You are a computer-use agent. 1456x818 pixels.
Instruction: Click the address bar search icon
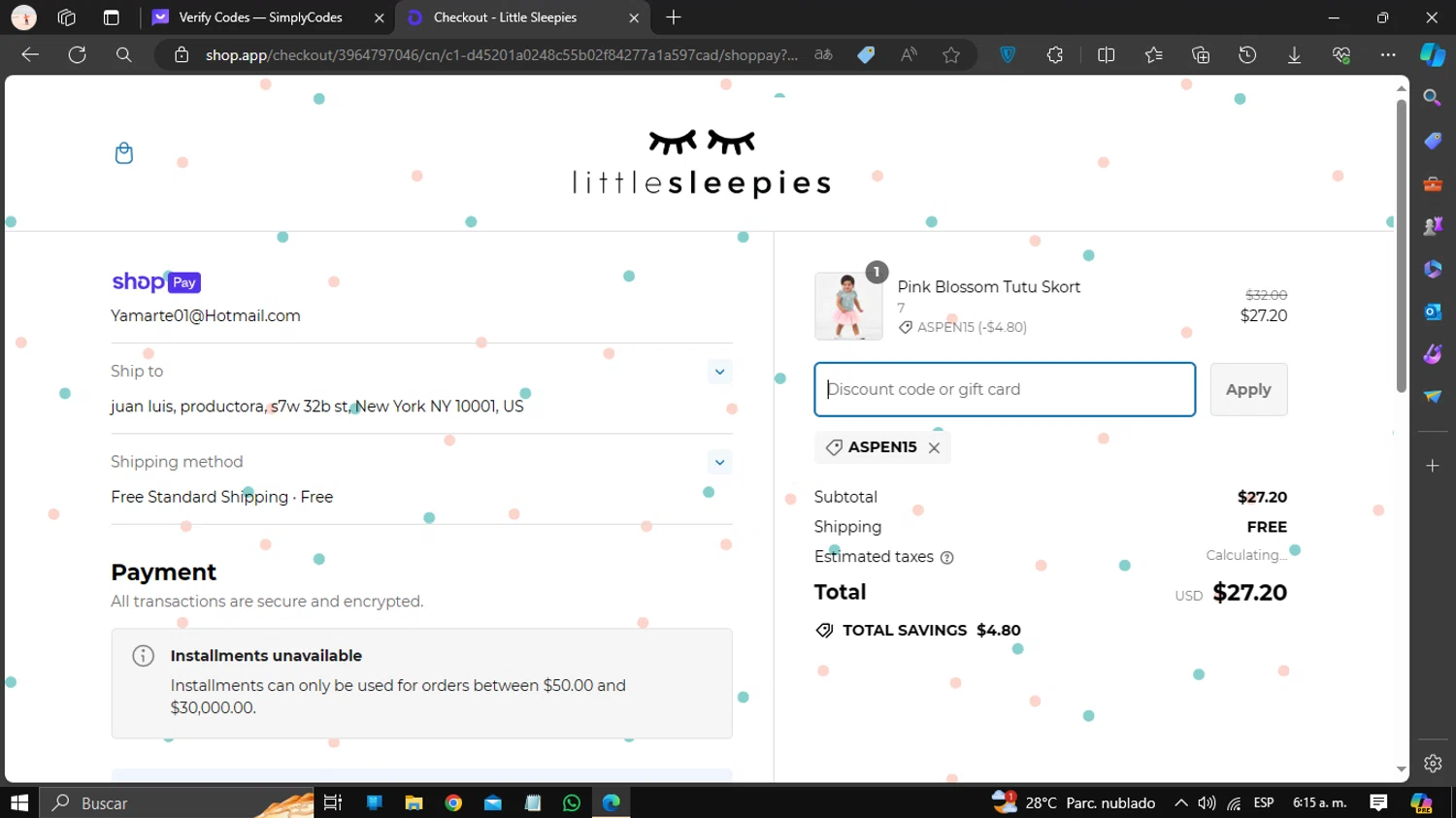(123, 54)
